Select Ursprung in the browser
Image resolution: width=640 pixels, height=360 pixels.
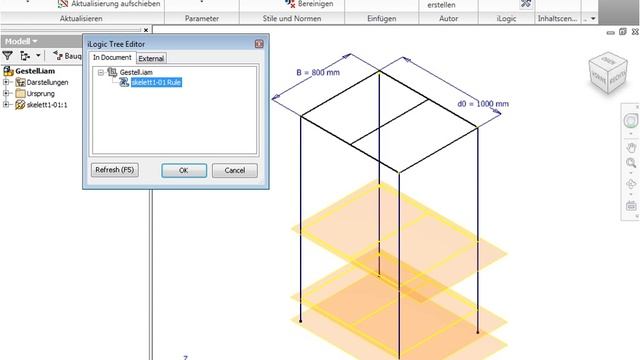pyautogui.click(x=40, y=93)
